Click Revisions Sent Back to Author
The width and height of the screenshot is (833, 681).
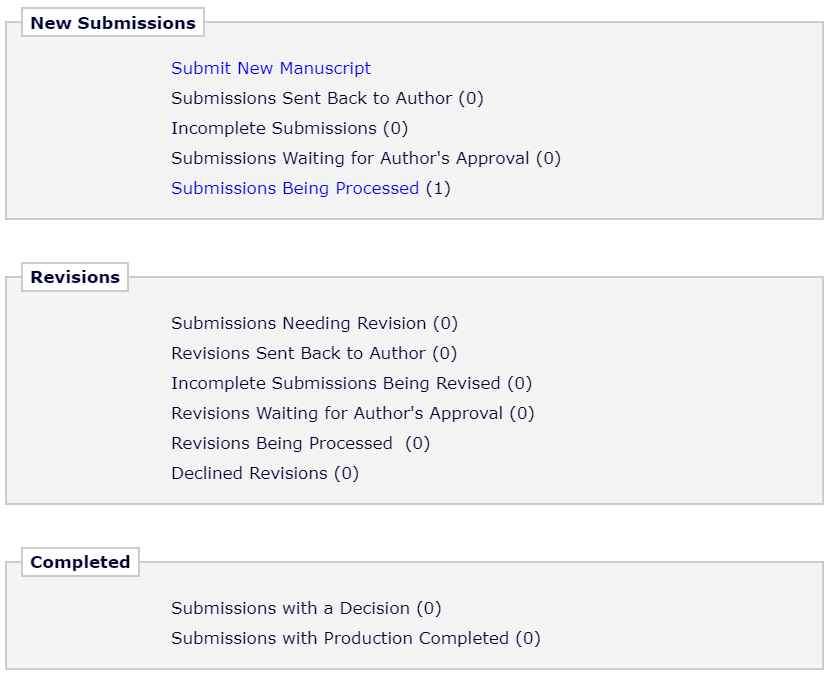coord(298,353)
